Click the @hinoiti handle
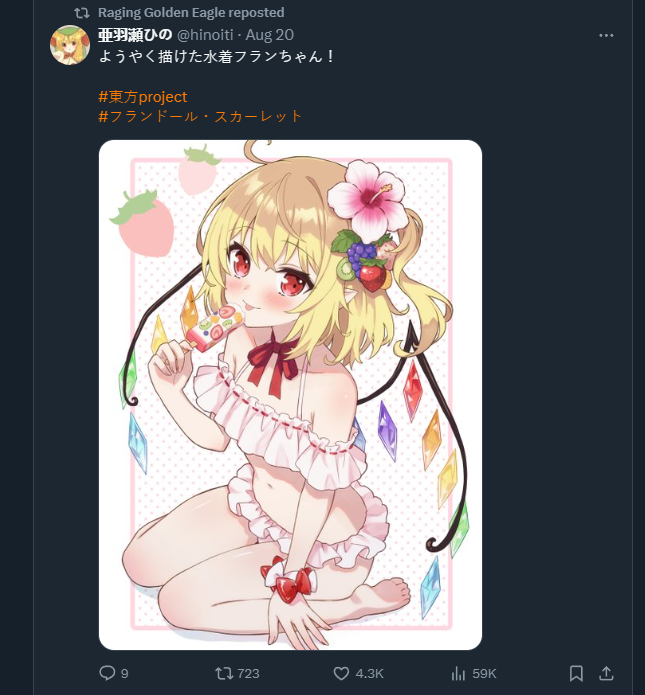Viewport: 645px width, 695px height. click(205, 35)
